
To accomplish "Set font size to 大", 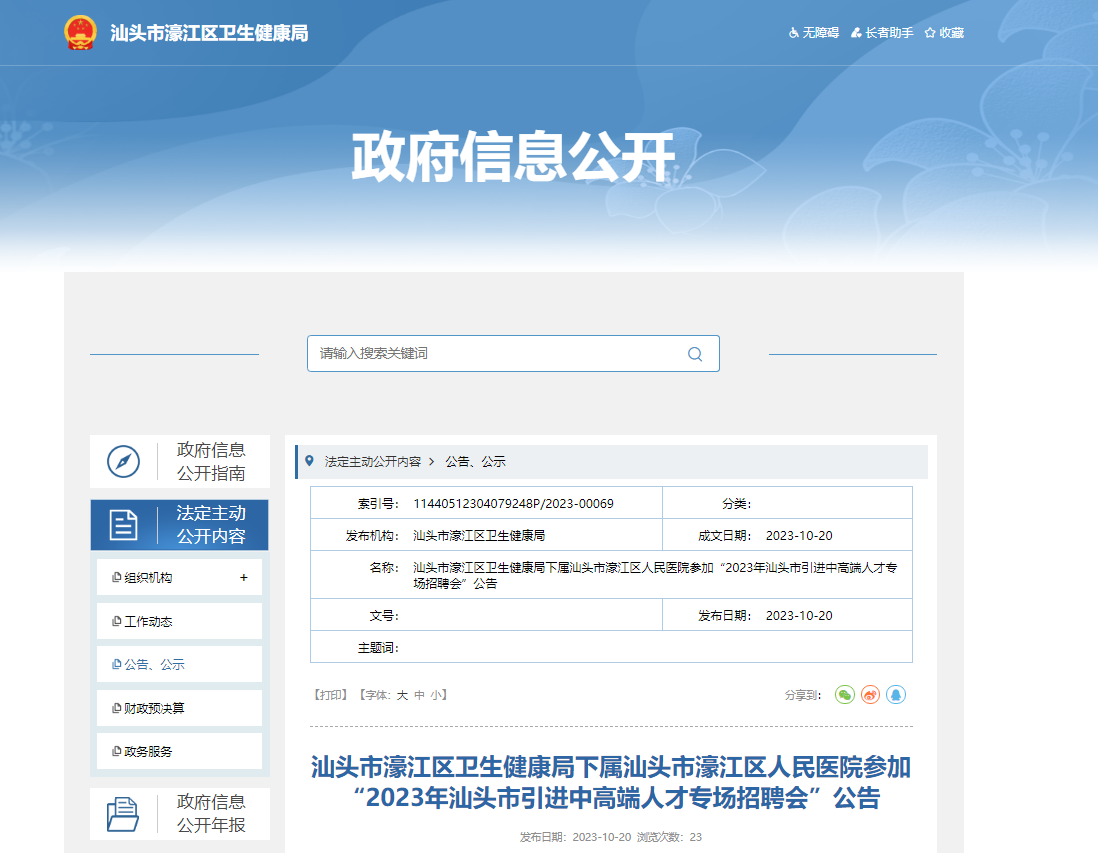I will pos(402,694).
